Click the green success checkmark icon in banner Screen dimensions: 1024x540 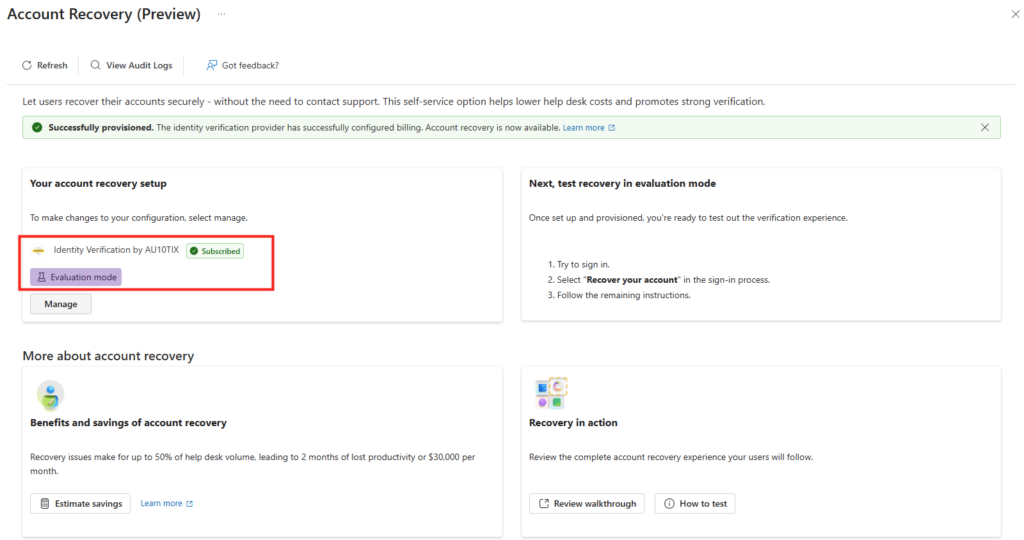pyautogui.click(x=37, y=128)
